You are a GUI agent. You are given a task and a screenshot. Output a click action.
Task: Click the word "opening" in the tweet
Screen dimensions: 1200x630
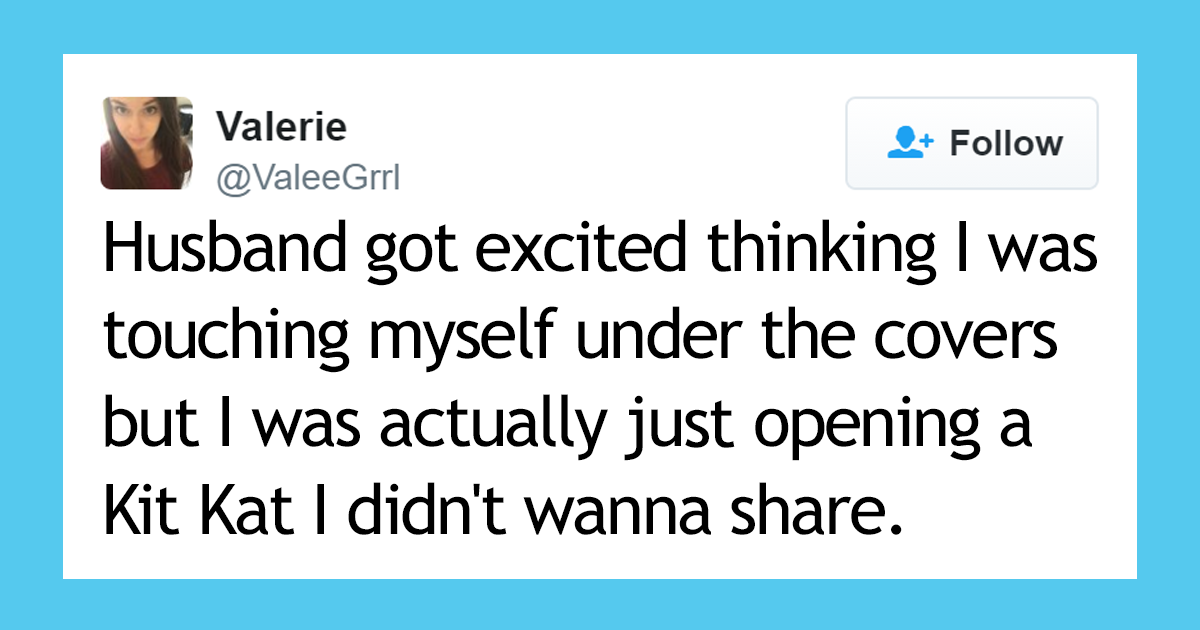tap(859, 429)
